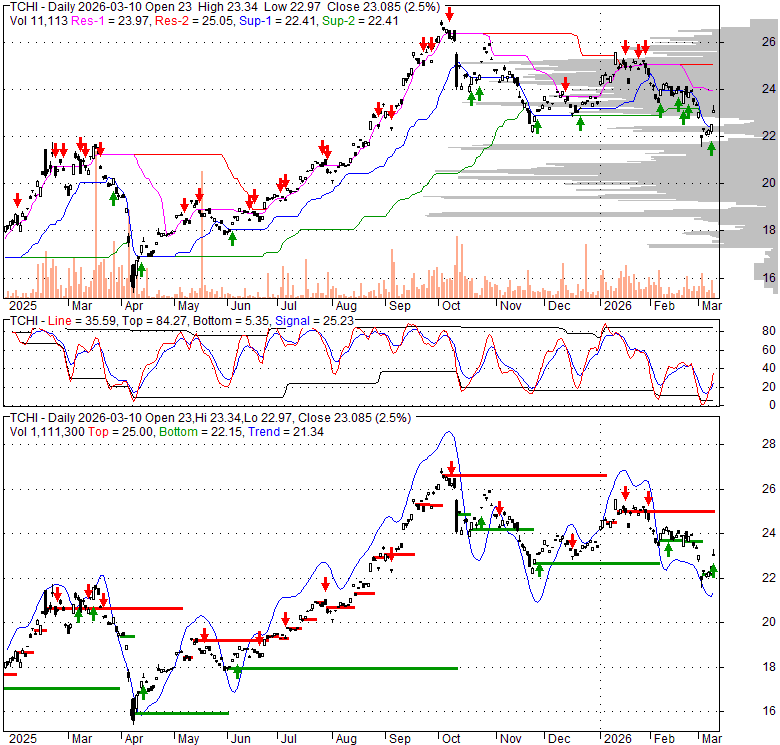Click the '40' tick on the oscillator scale
The width and height of the screenshot is (780, 745).
click(x=769, y=368)
